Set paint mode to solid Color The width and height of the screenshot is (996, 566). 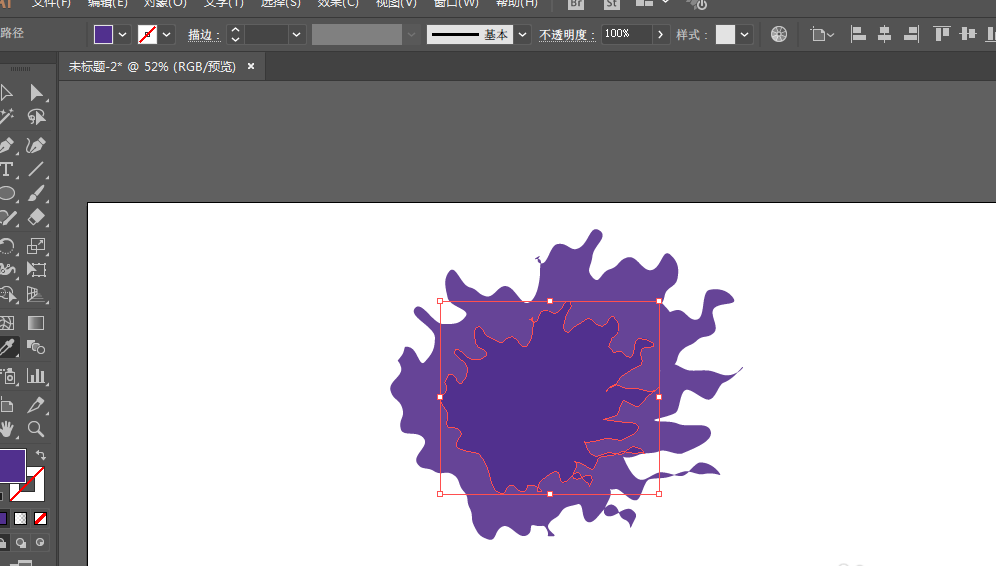(x=3, y=519)
